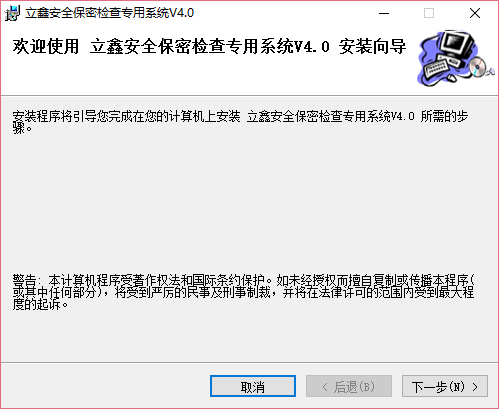Click the 安装程序将引导您 description paragraph
499x409 pixels.
coord(240,122)
